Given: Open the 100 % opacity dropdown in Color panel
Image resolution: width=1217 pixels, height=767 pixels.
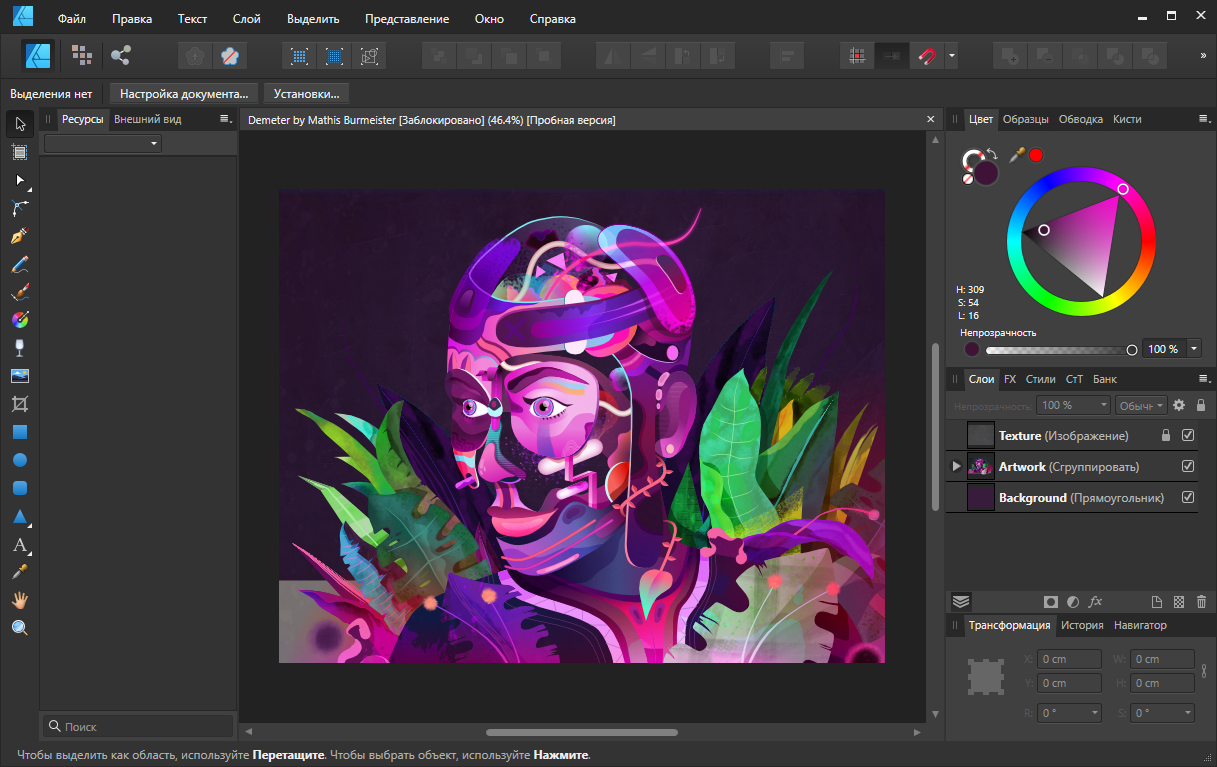Looking at the screenshot, I should click(x=1195, y=349).
